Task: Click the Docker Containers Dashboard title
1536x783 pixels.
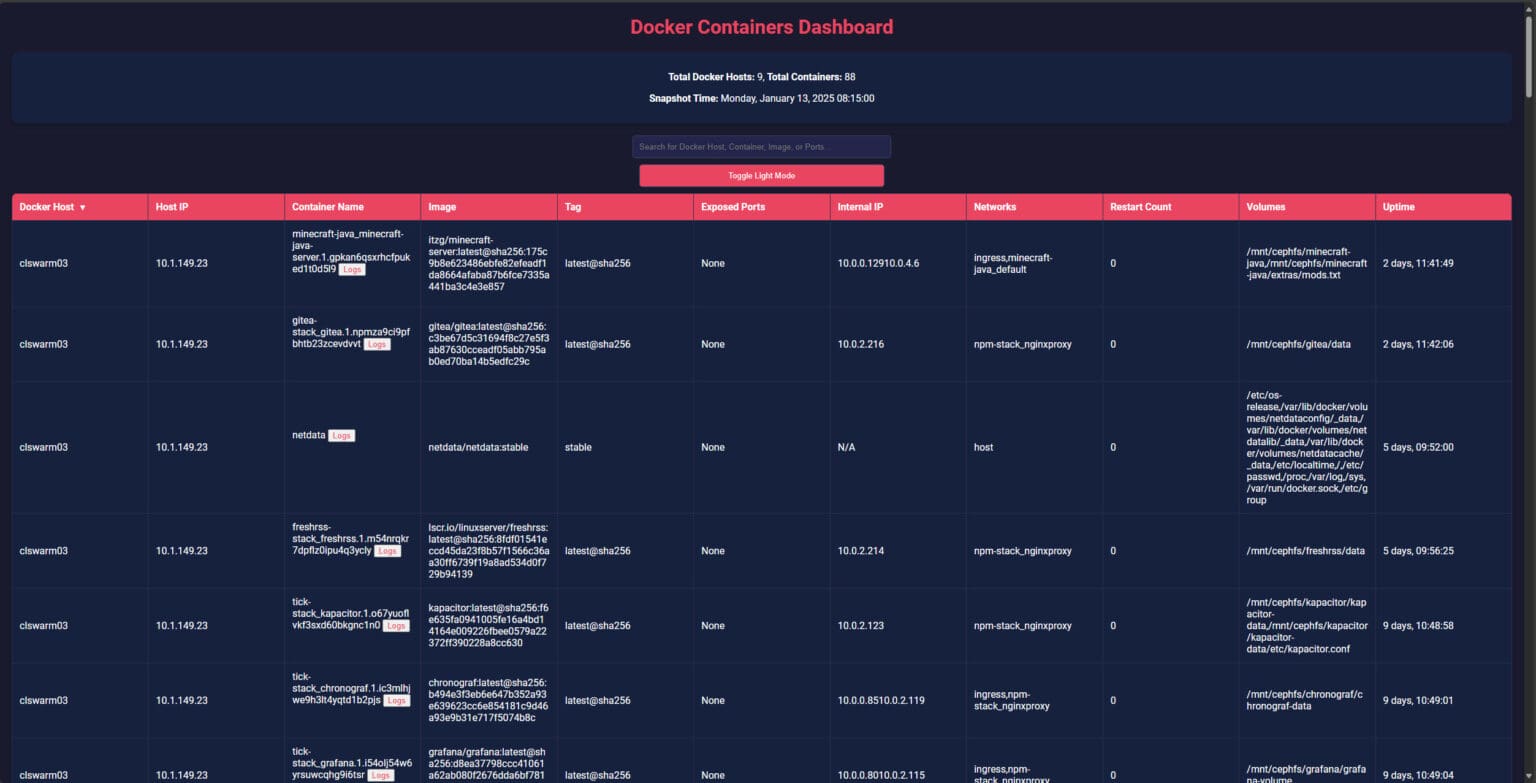Action: (x=761, y=26)
